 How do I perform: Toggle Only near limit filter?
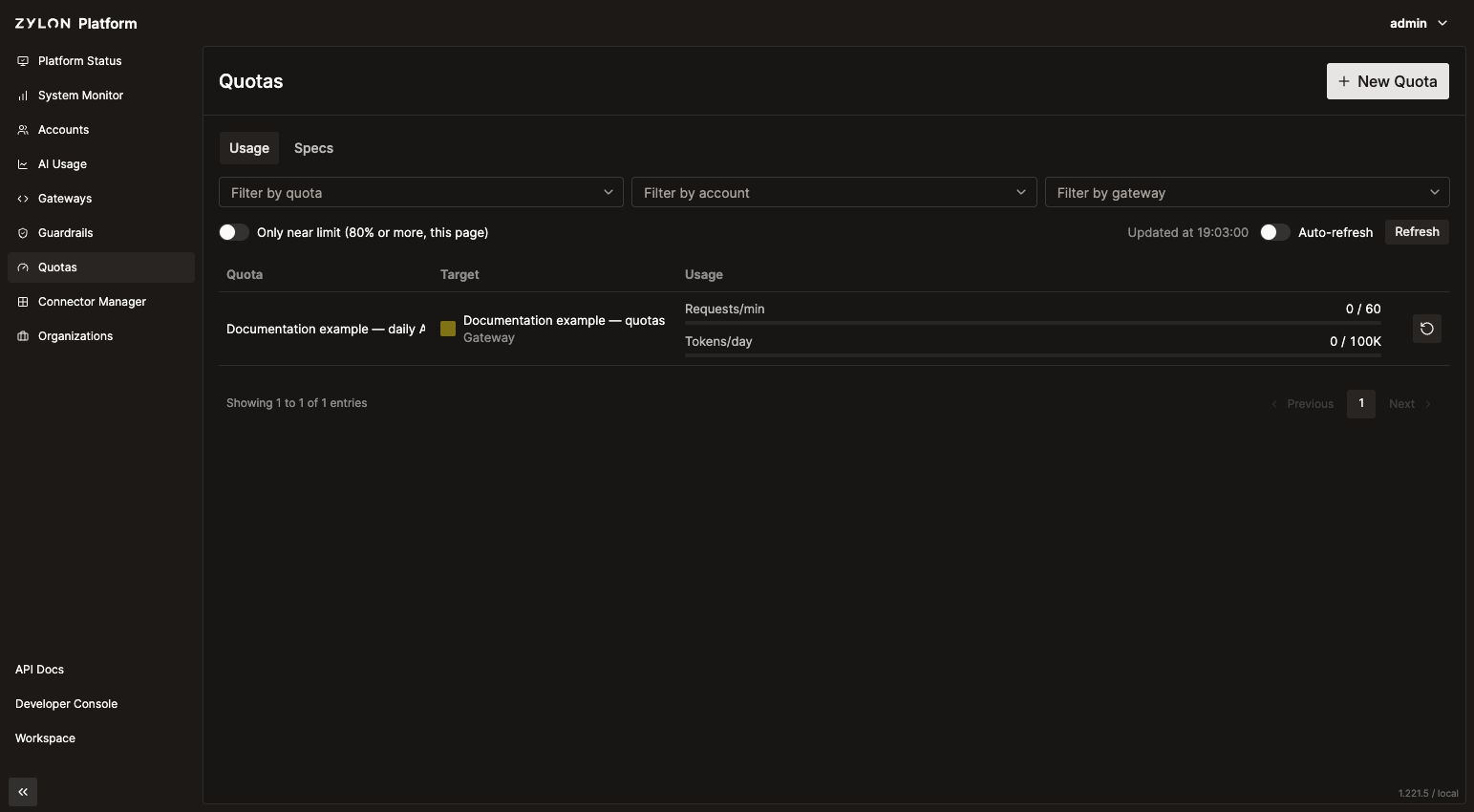pos(234,232)
